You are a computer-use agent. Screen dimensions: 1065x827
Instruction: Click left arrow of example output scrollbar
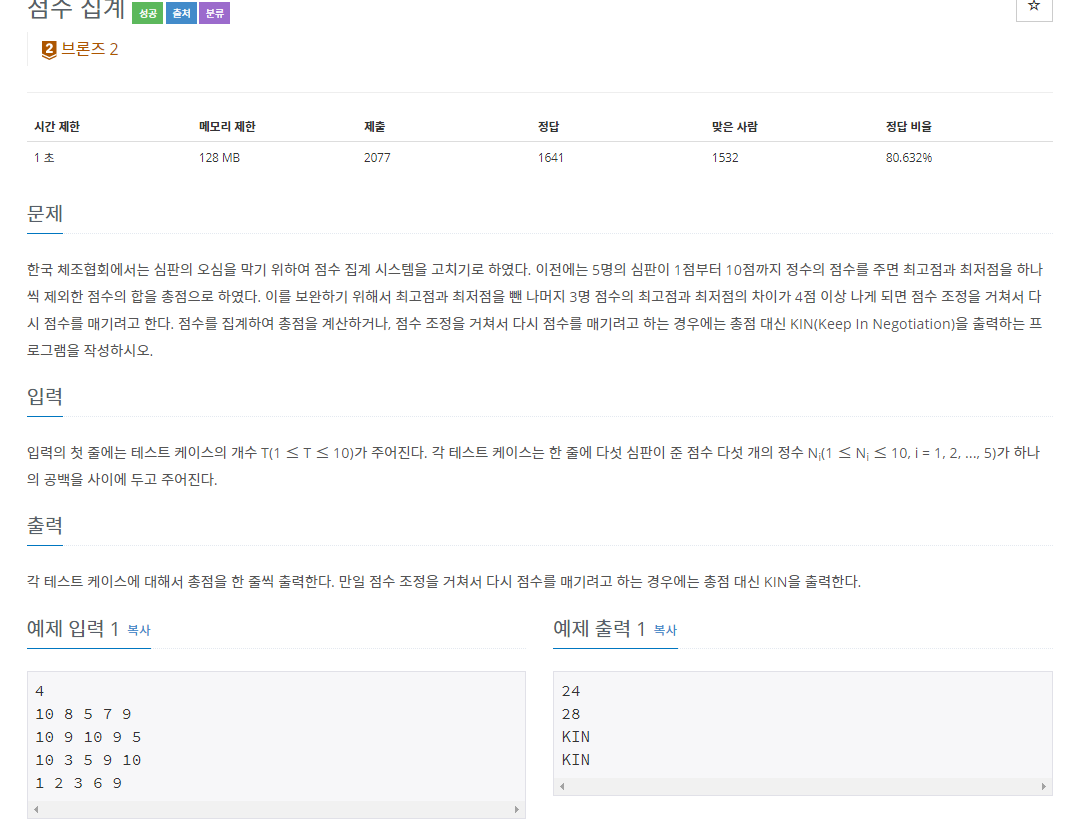click(562, 786)
